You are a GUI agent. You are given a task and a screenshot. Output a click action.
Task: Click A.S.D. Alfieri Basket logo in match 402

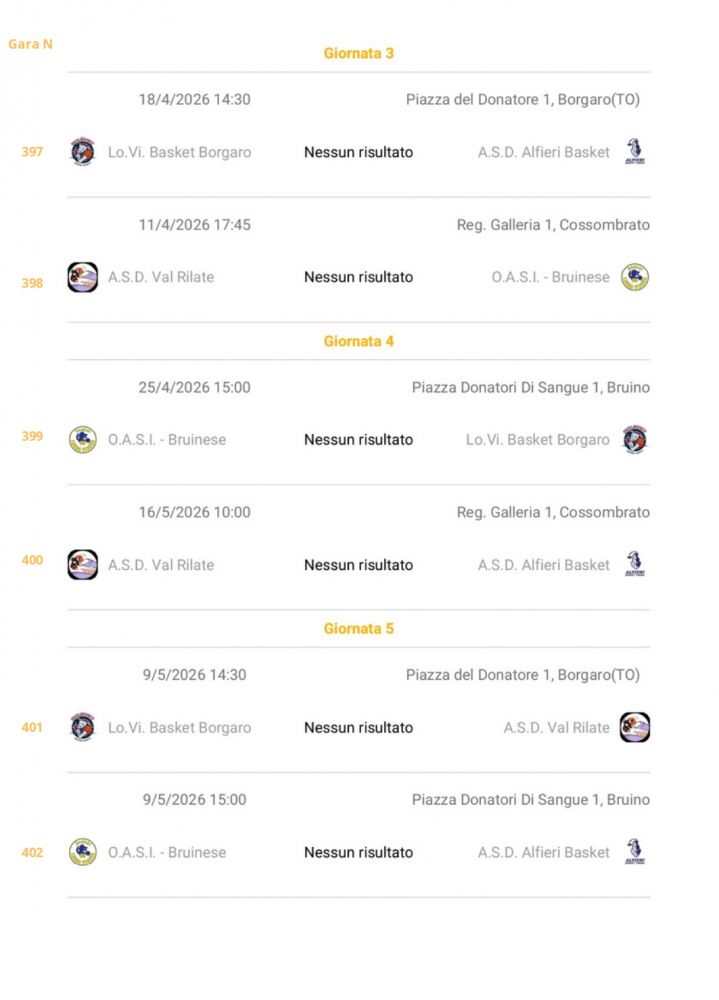tap(634, 853)
